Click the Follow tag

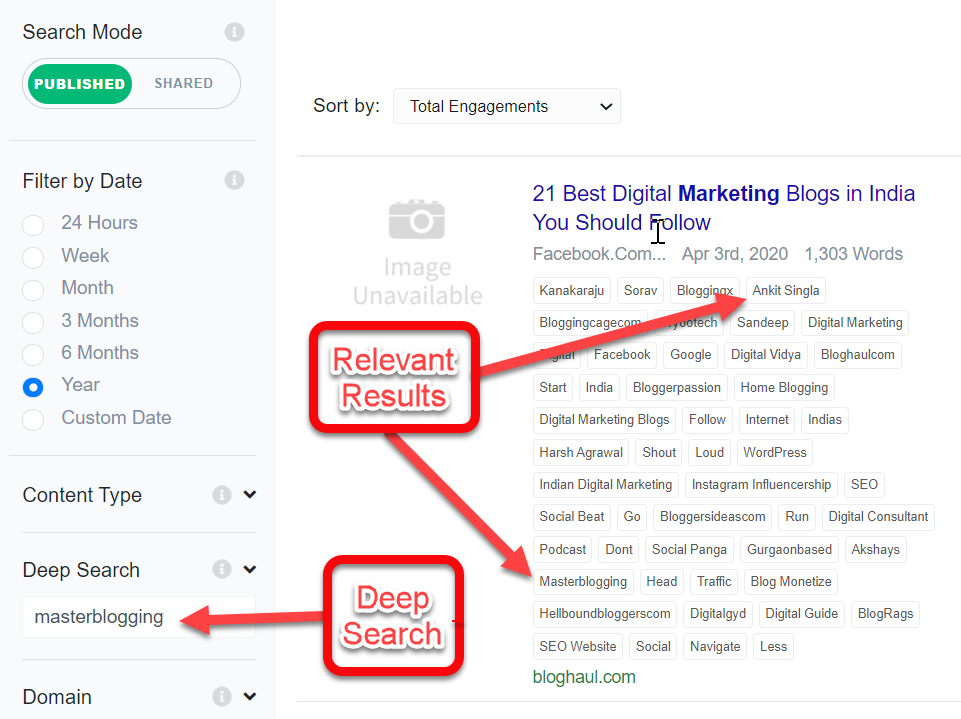[x=707, y=419]
